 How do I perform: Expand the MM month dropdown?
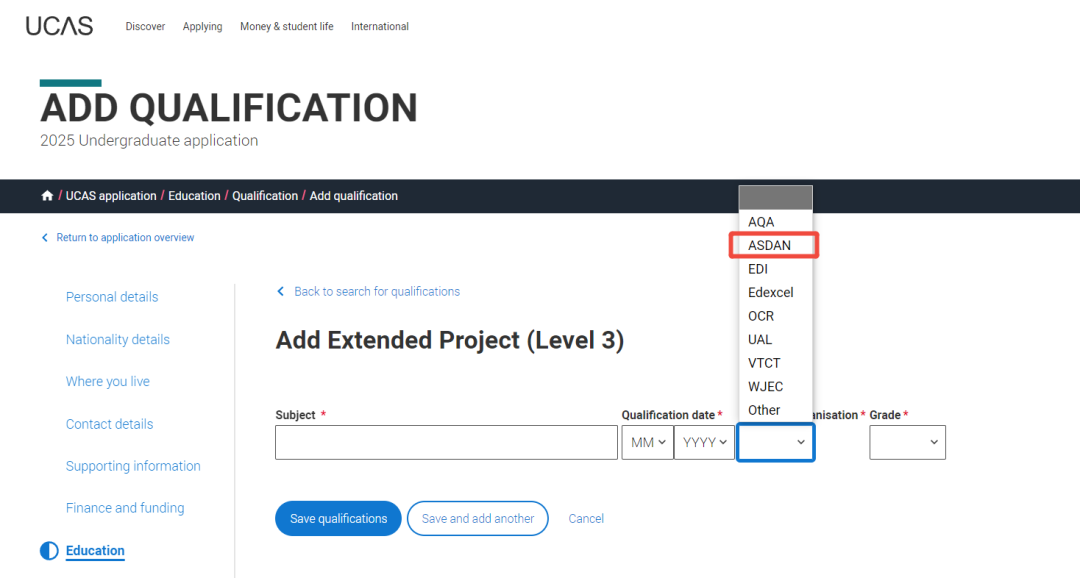click(x=647, y=442)
